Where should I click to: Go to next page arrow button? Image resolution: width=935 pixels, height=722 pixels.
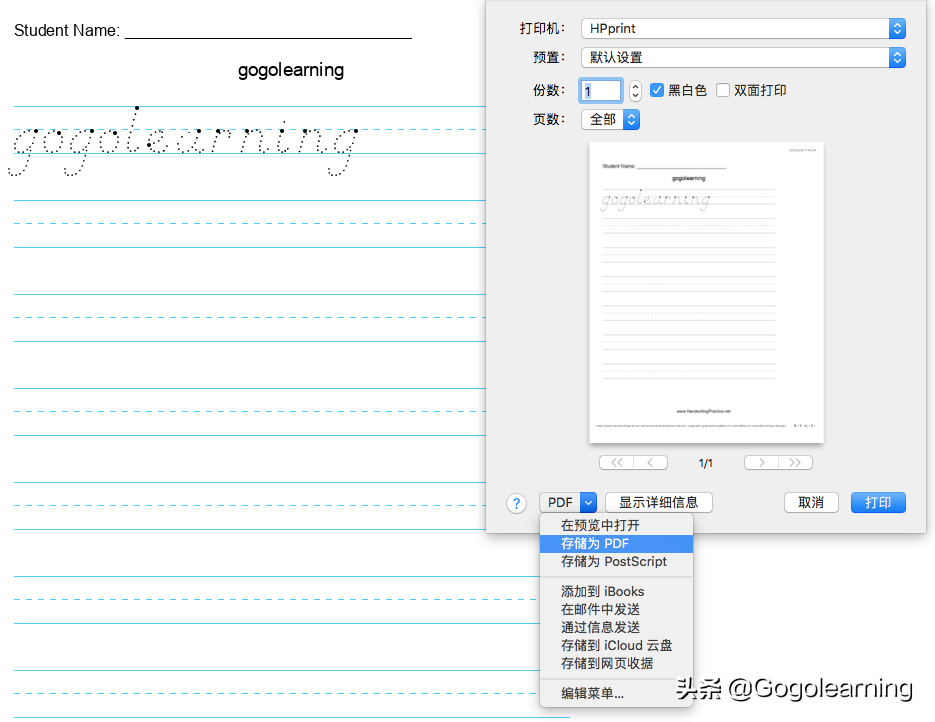pyautogui.click(x=761, y=463)
